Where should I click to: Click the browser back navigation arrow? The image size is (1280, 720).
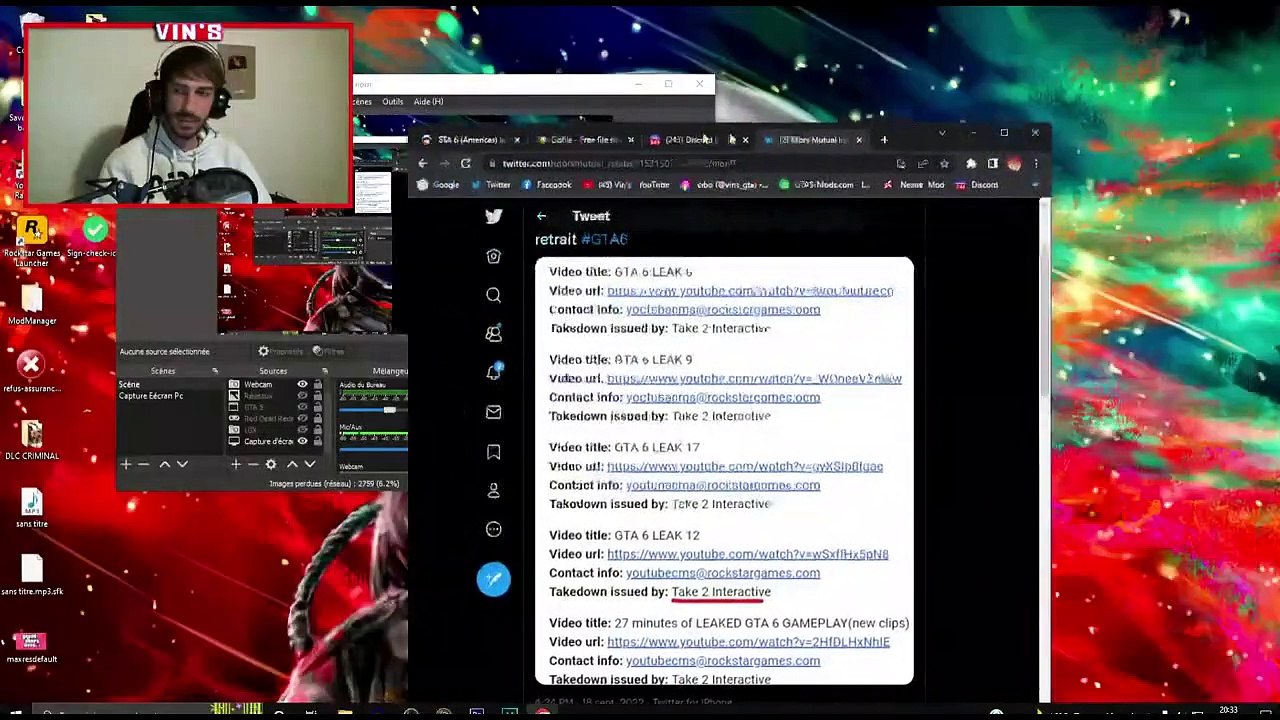point(422,163)
